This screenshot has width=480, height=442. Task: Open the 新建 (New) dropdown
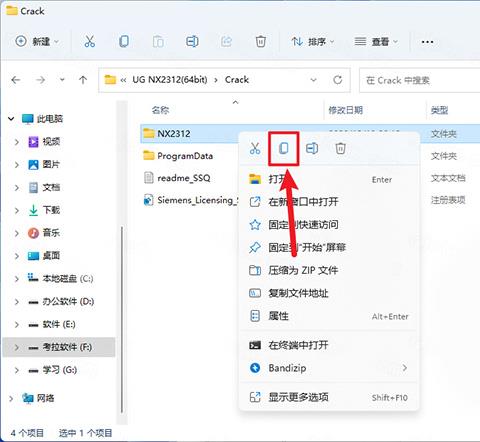(x=37, y=42)
